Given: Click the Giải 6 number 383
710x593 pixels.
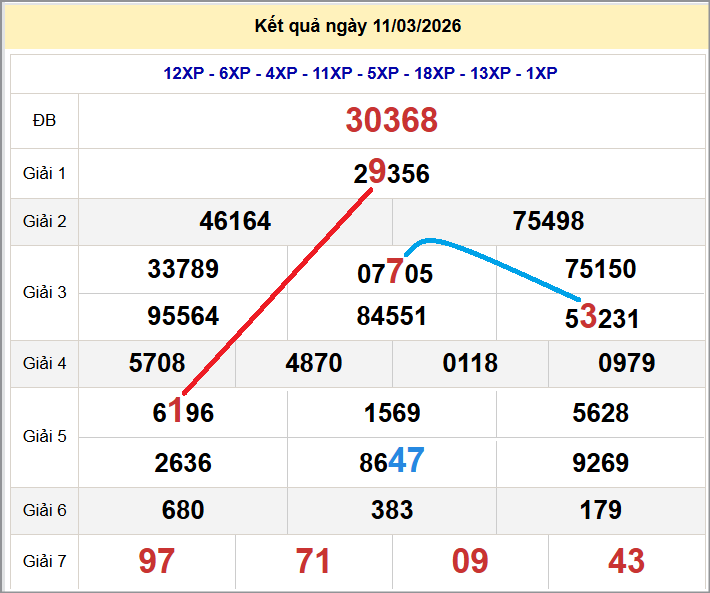Looking at the screenshot, I should [x=392, y=510].
